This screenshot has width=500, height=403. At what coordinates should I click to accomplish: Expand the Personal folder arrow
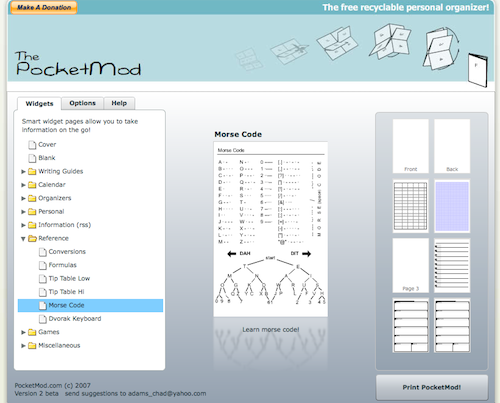coord(23,212)
